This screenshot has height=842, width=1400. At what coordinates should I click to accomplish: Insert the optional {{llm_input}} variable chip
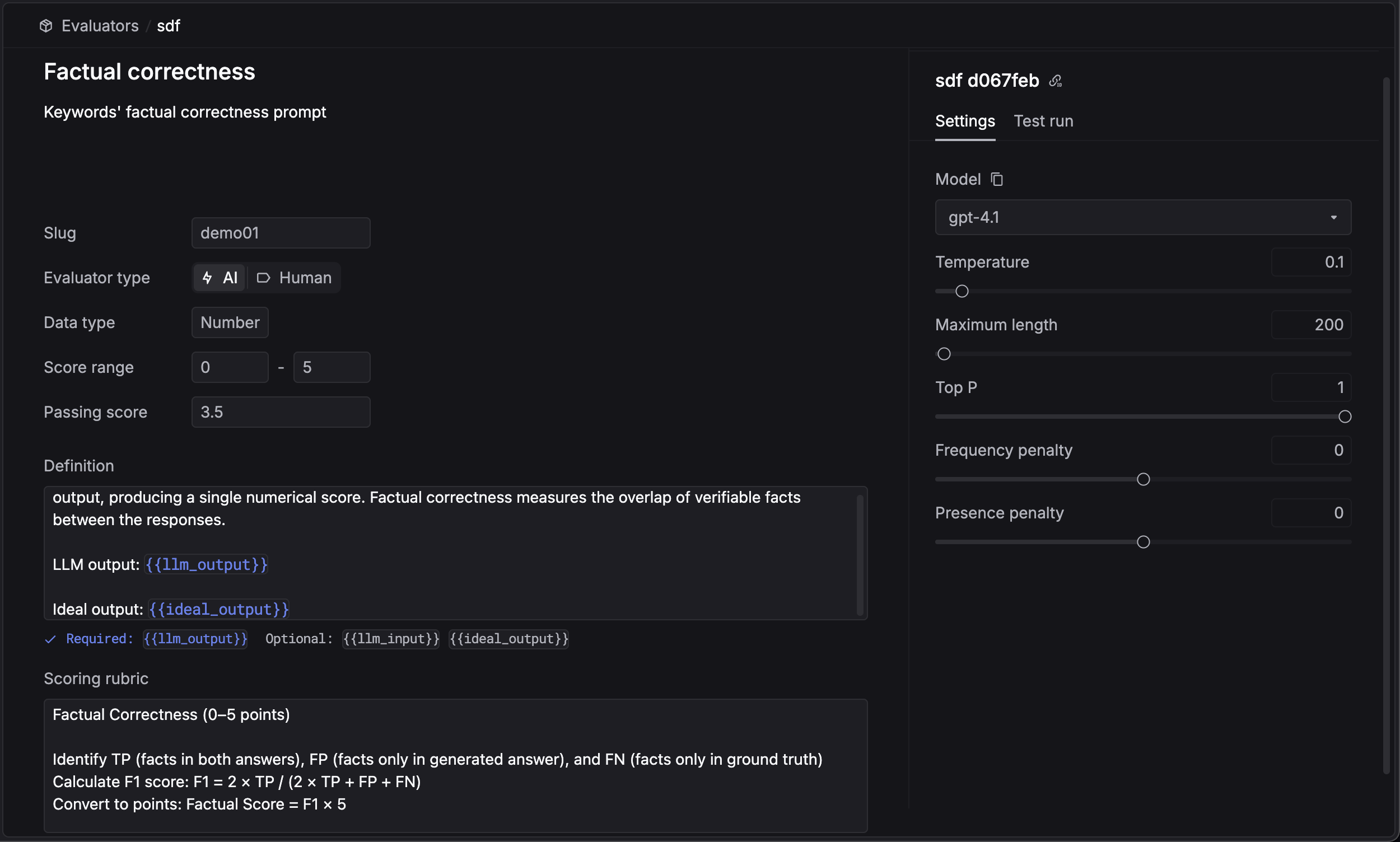point(391,639)
